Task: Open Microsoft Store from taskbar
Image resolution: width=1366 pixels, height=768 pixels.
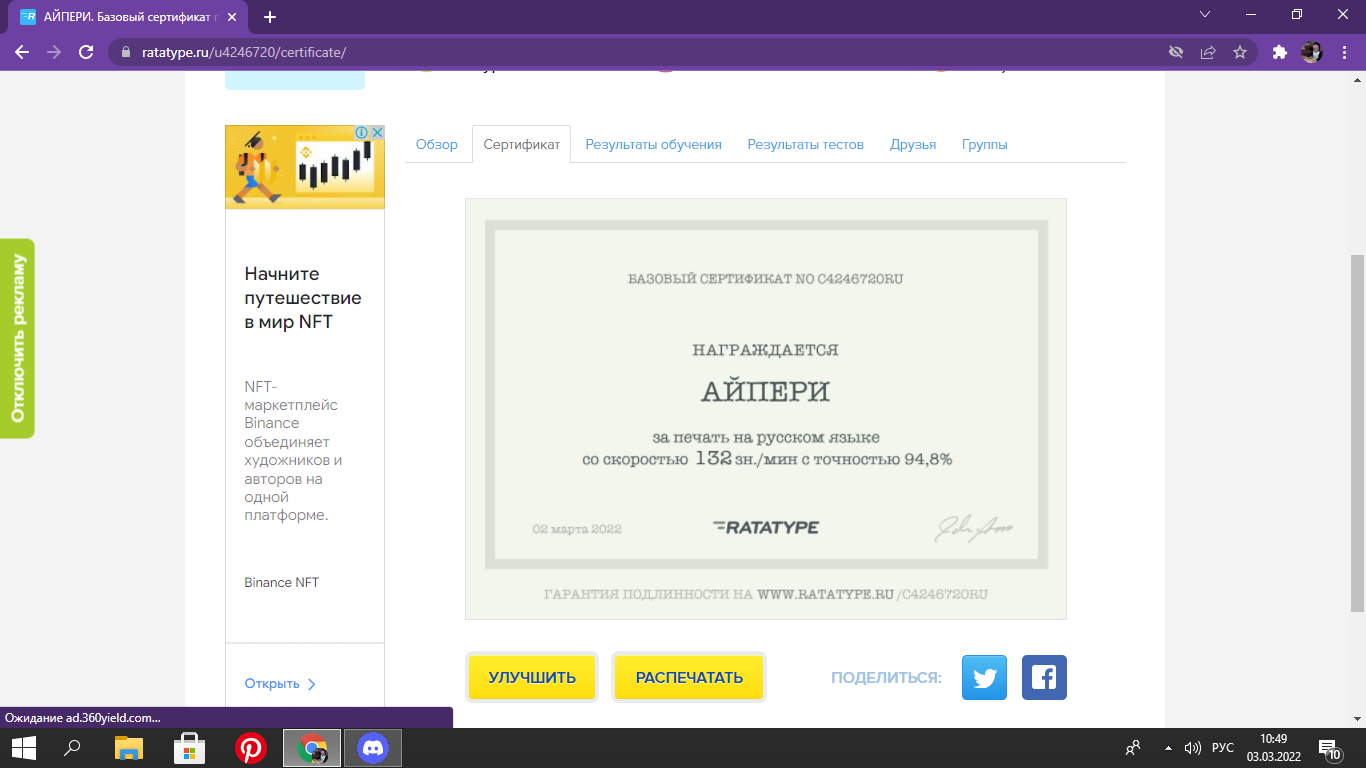Action: coord(189,748)
